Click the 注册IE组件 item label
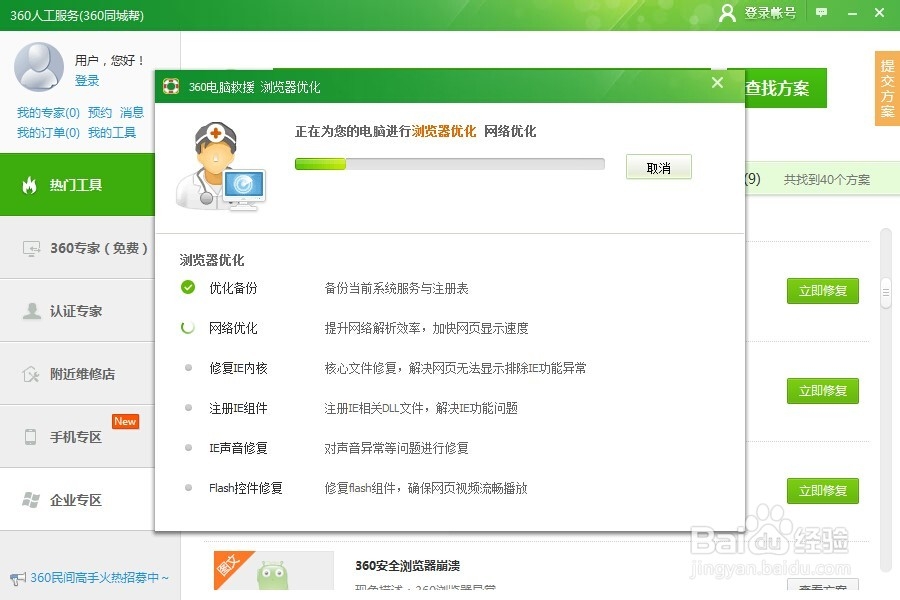 238,408
